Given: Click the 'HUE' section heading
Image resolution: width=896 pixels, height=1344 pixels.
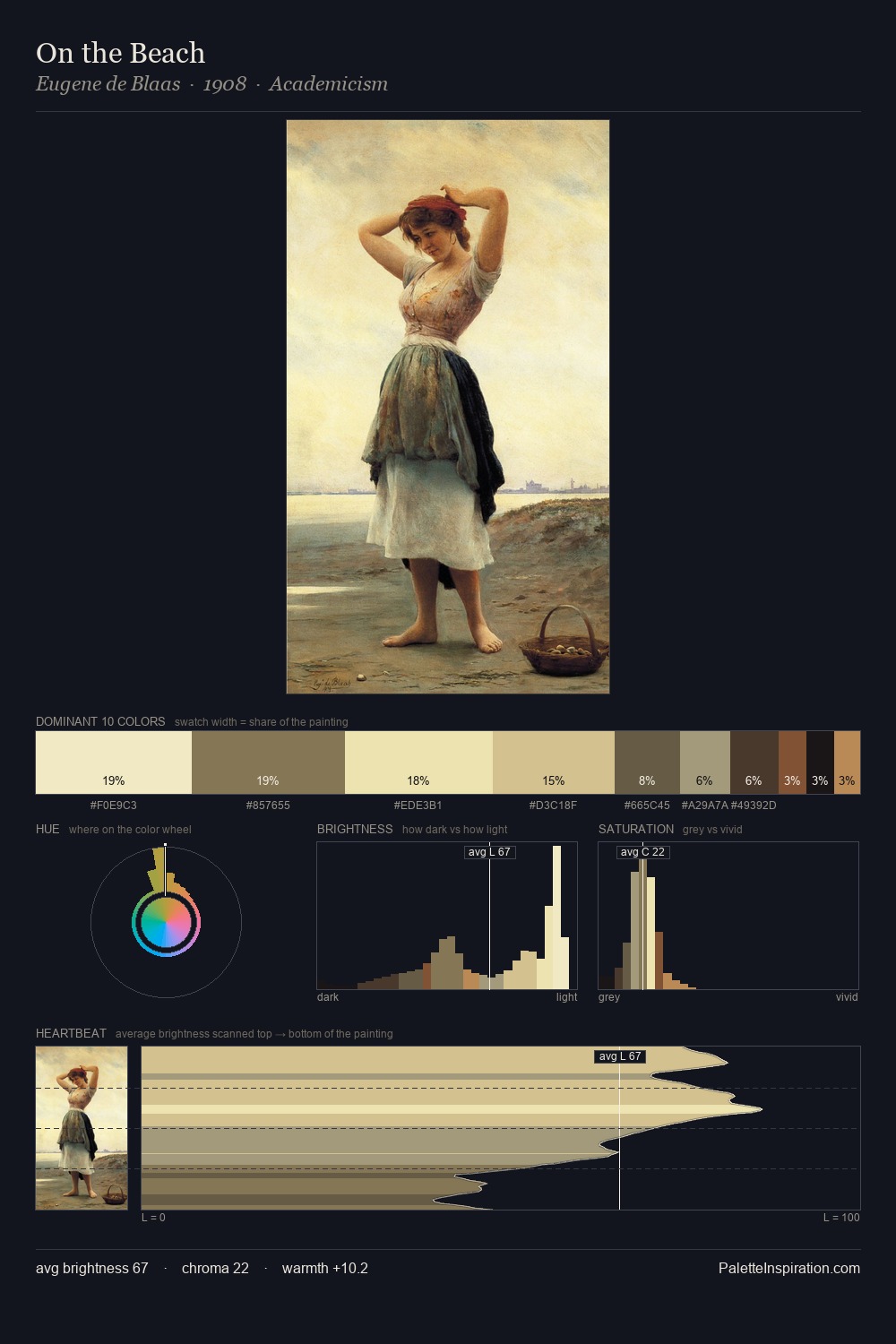Looking at the screenshot, I should [47, 829].
